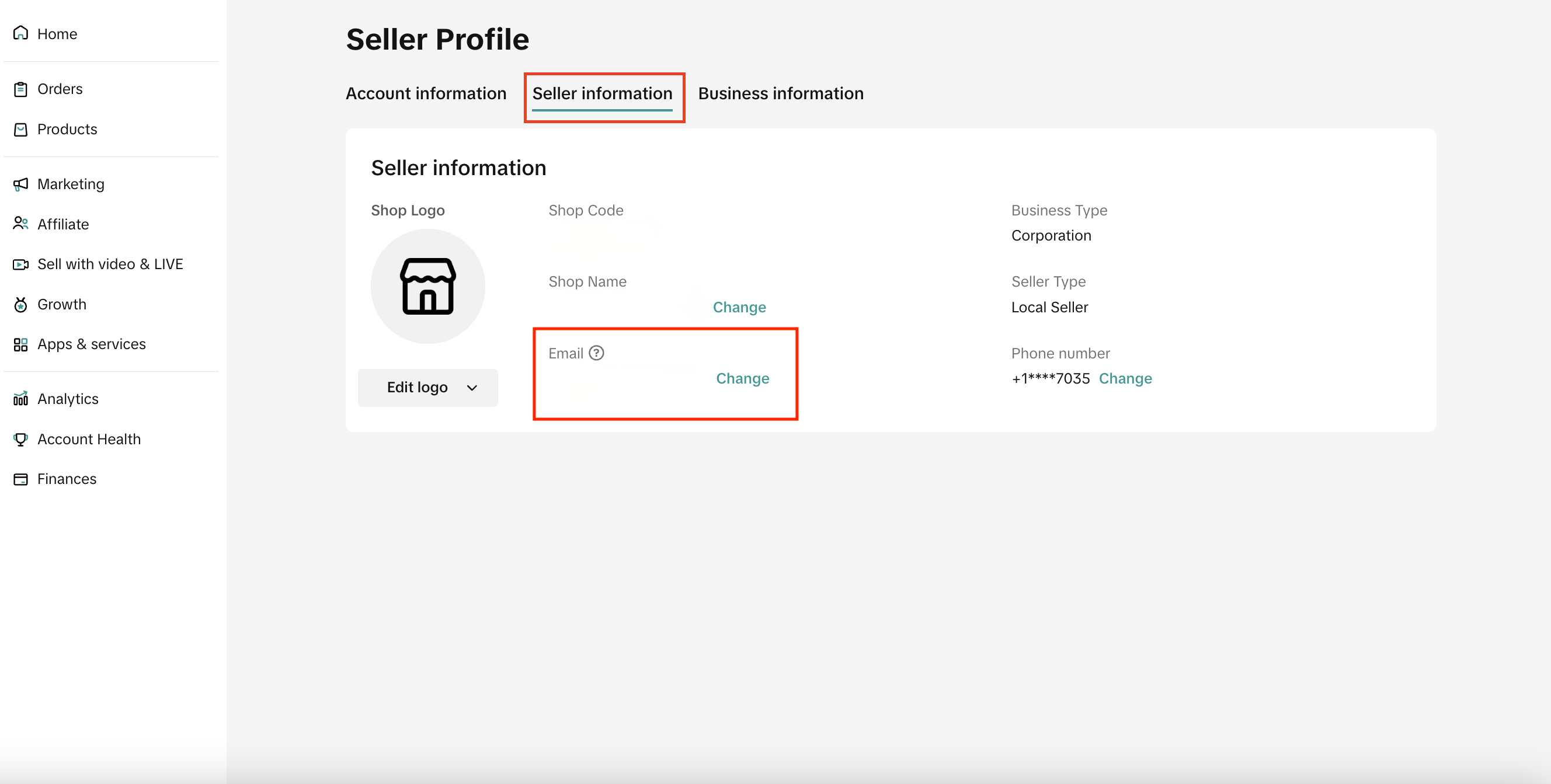Open Sell with video & LIVE icon
This screenshot has height=784, width=1551.
(x=21, y=264)
